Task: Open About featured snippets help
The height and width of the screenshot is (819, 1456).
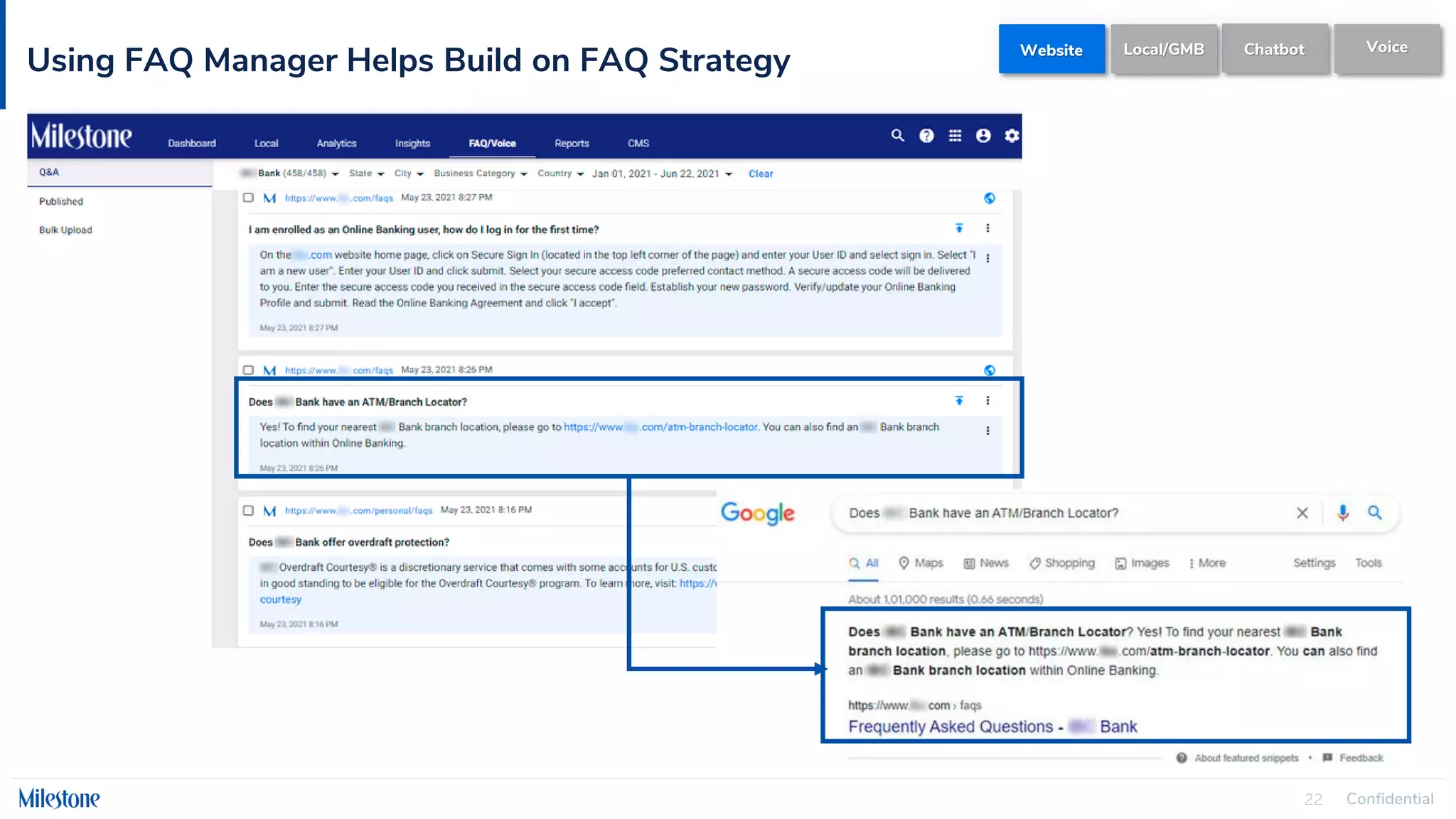Action: pyautogui.click(x=1237, y=758)
